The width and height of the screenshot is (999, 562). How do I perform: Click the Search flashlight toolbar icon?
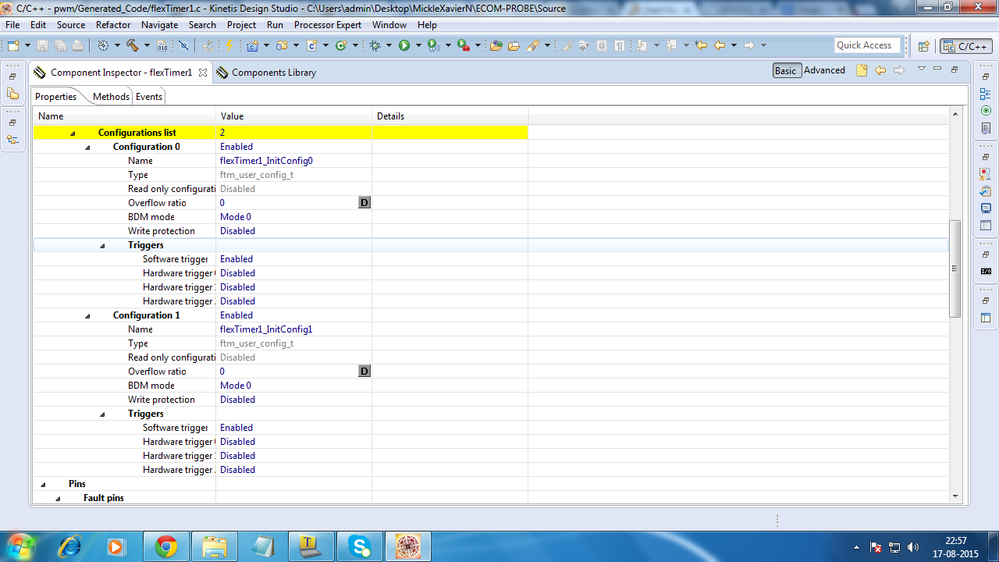coord(533,45)
